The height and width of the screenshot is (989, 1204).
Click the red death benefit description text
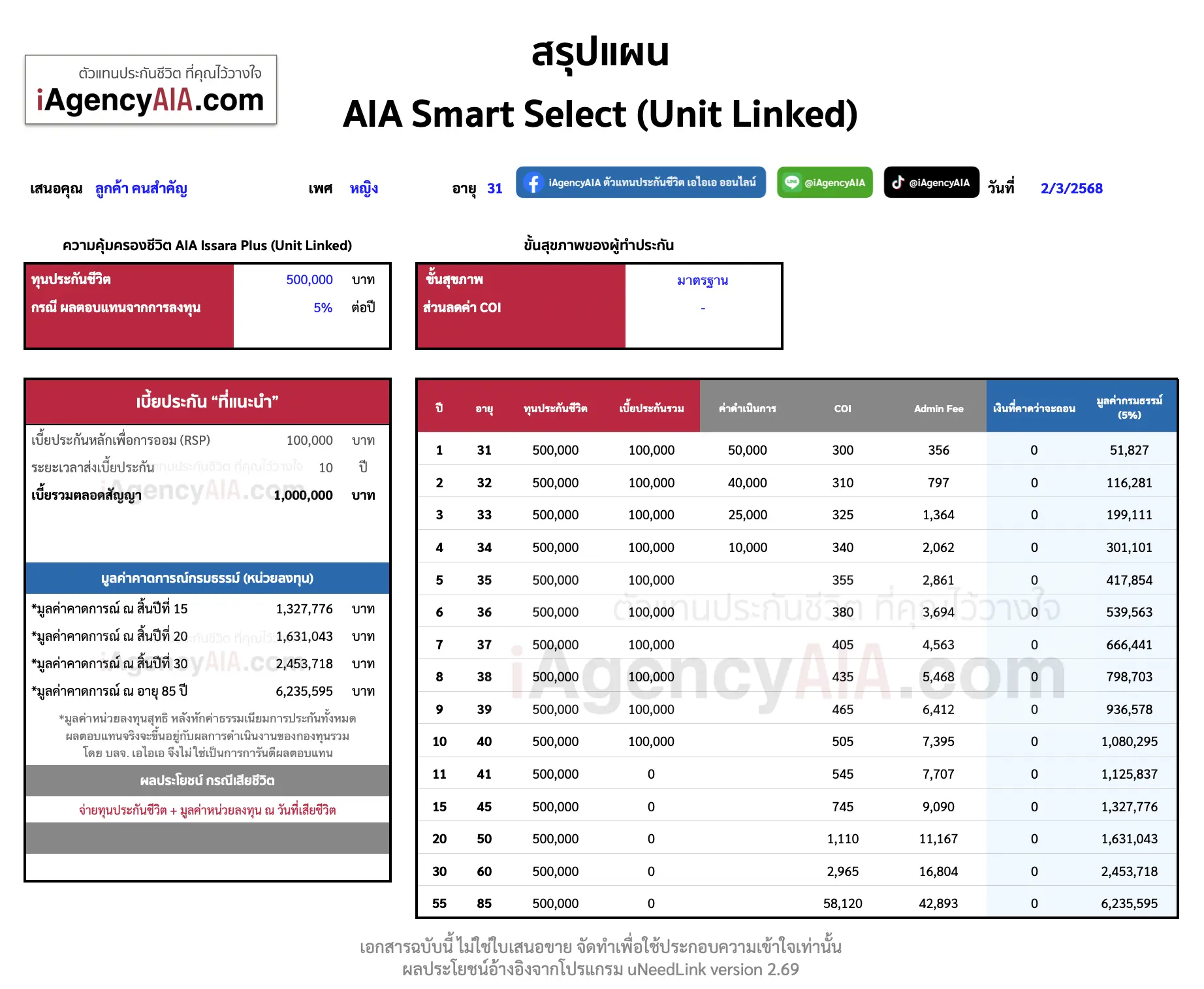tap(207, 810)
